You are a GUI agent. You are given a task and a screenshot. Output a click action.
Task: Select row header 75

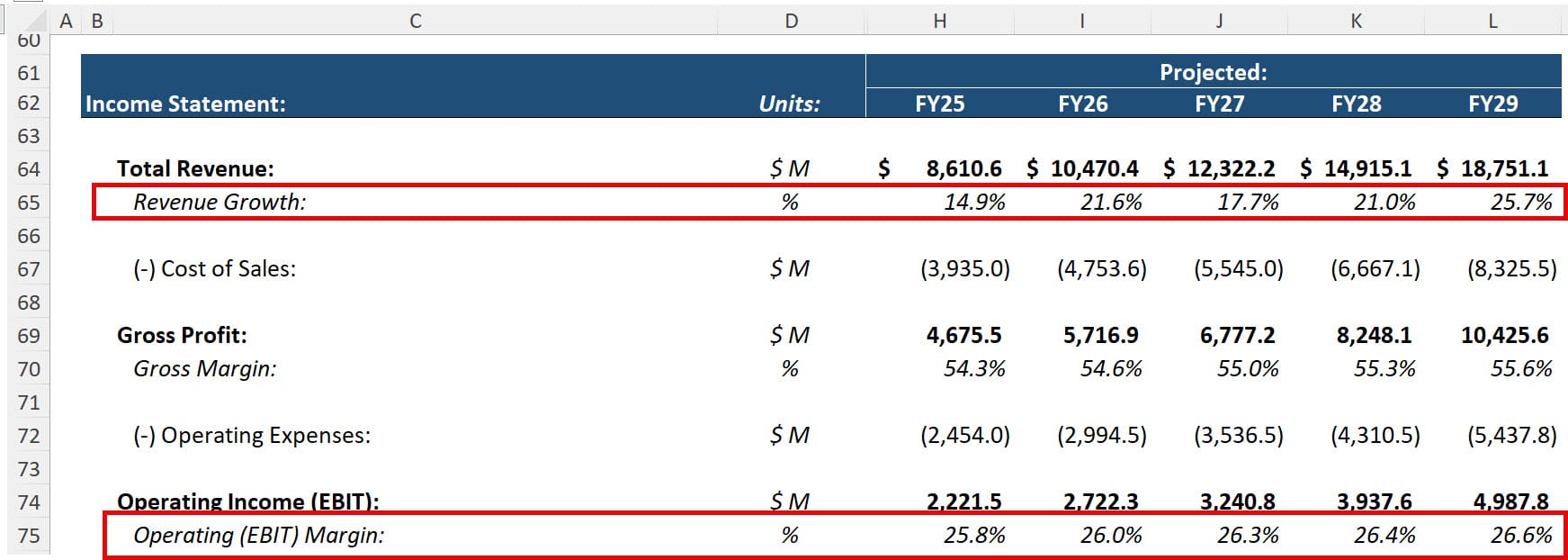(x=29, y=535)
